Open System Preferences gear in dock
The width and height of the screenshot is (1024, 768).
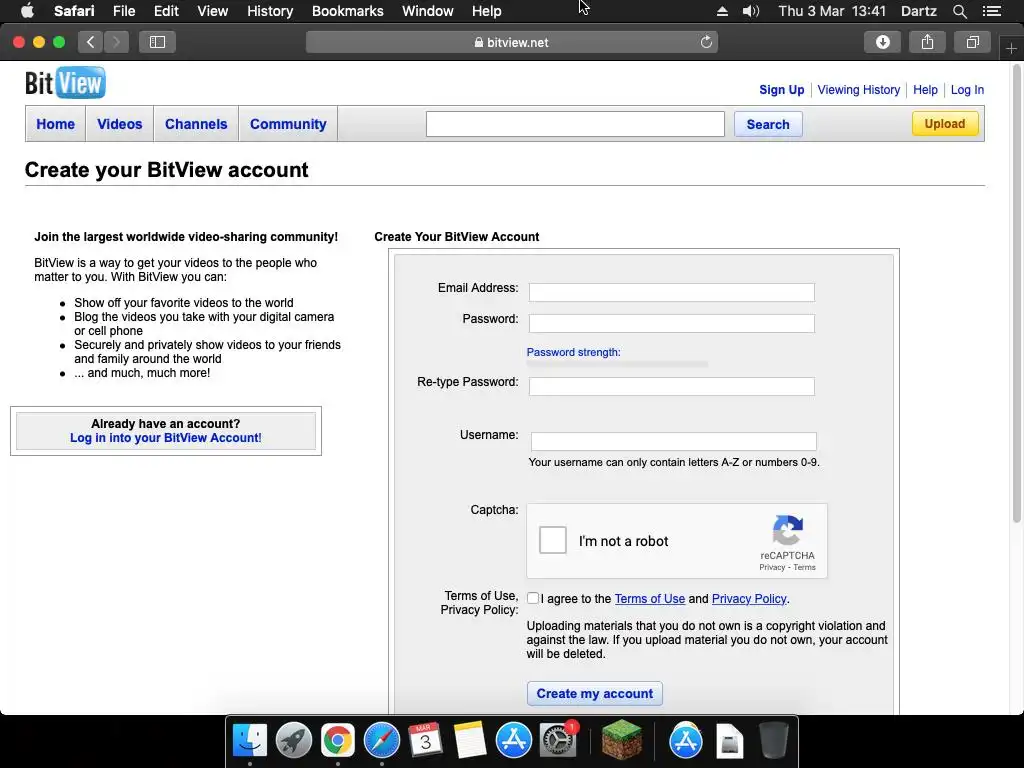(x=558, y=741)
